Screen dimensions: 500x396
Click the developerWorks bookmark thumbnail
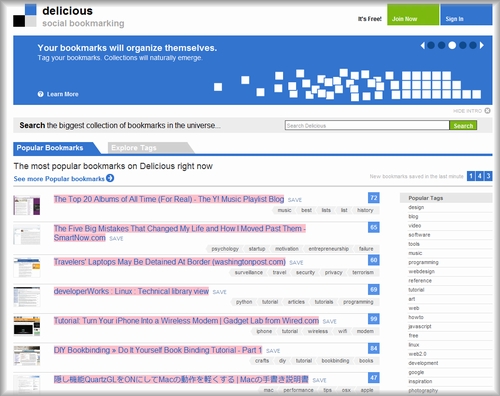click(27, 297)
